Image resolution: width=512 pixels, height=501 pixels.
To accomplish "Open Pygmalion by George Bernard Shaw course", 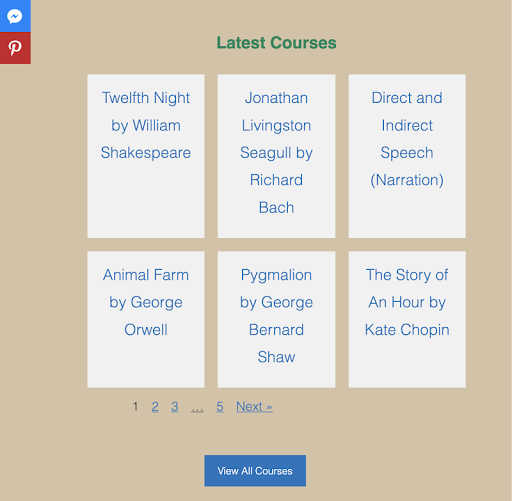I will click(x=276, y=316).
